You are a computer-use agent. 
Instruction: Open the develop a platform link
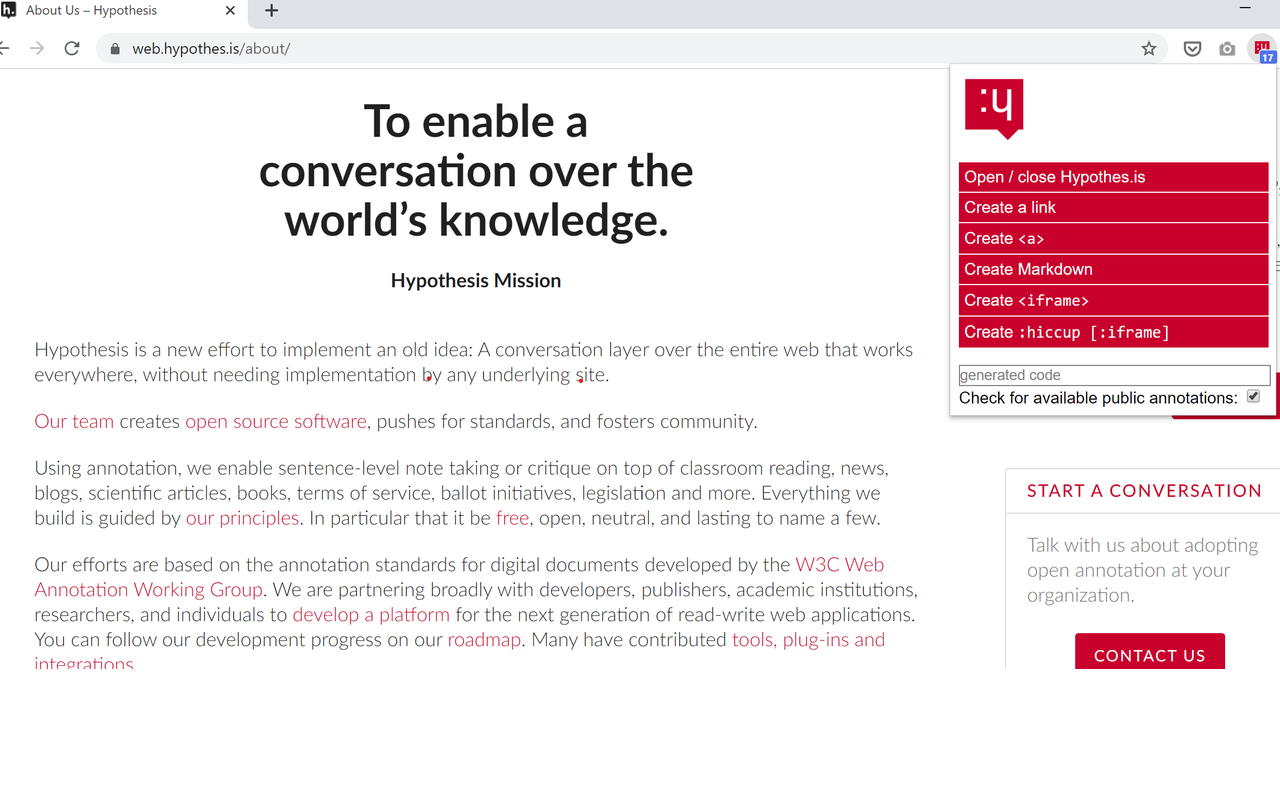[x=371, y=614]
